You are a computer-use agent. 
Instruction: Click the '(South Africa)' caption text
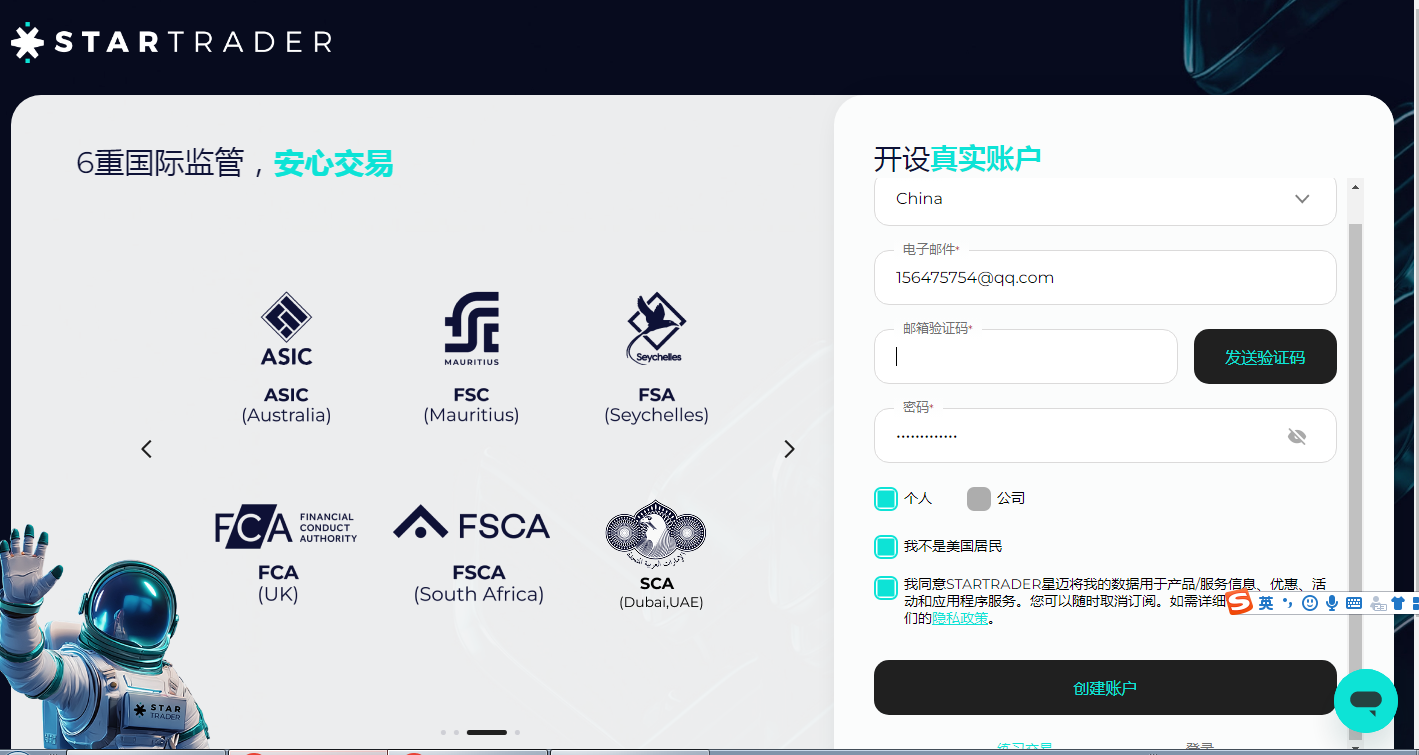pos(479,594)
